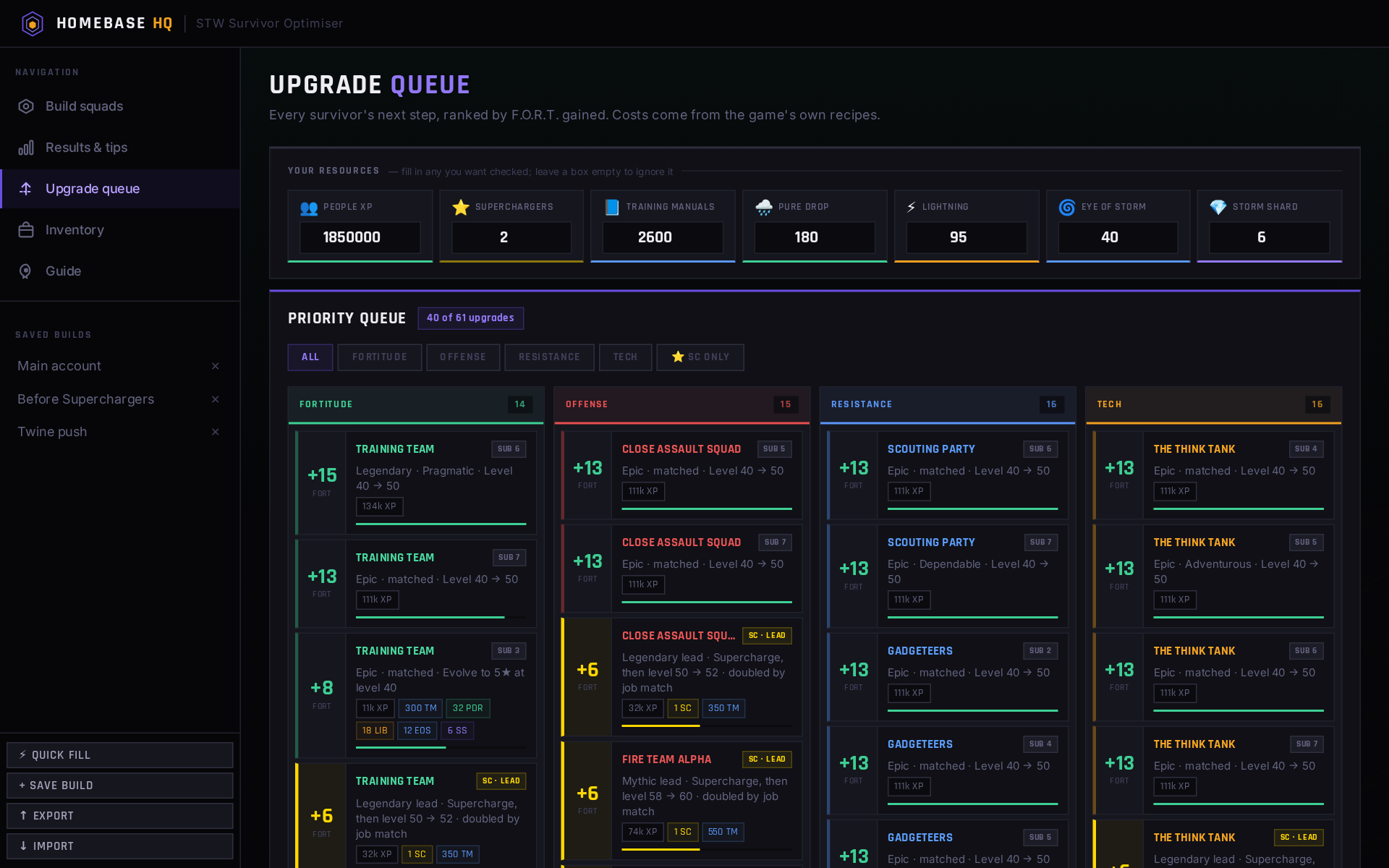Click the 40 of 61 upgrades badge
The height and width of the screenshot is (868, 1389).
[470, 318]
